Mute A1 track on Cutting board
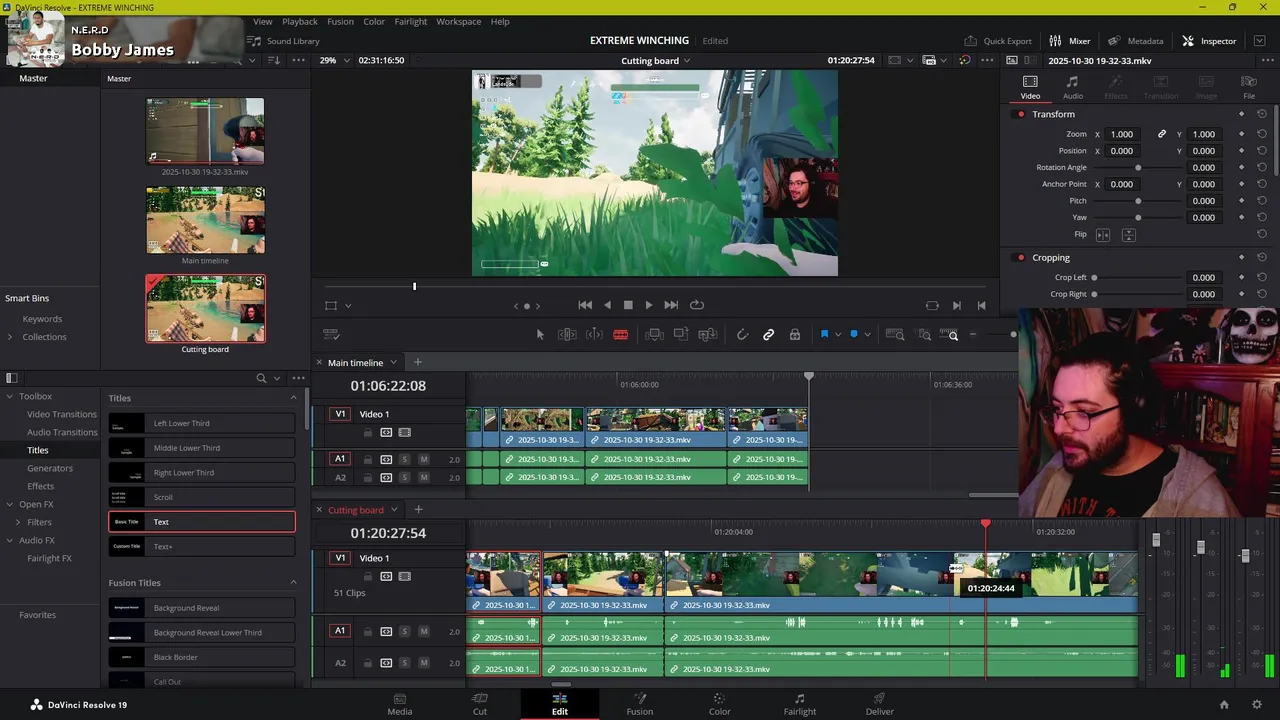 tap(424, 631)
